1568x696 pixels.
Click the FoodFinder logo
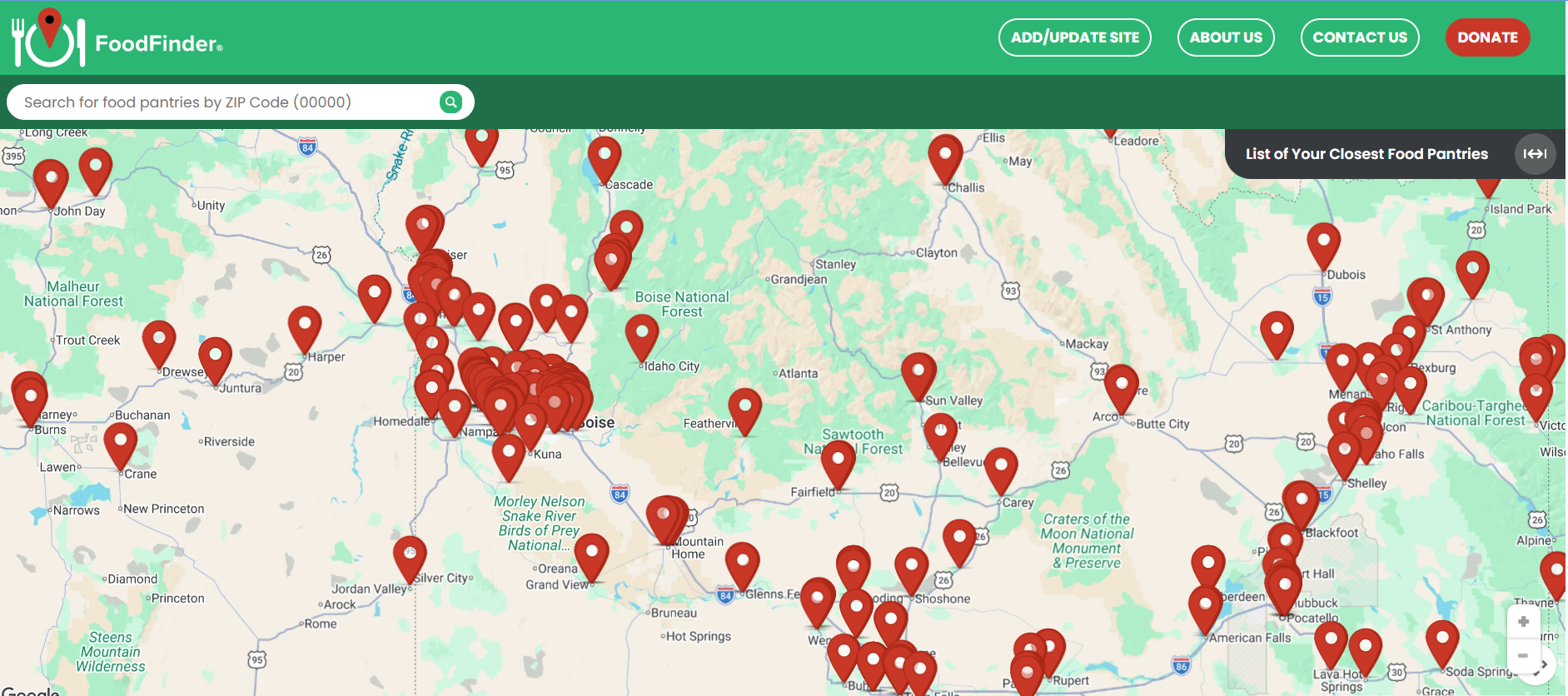click(117, 37)
